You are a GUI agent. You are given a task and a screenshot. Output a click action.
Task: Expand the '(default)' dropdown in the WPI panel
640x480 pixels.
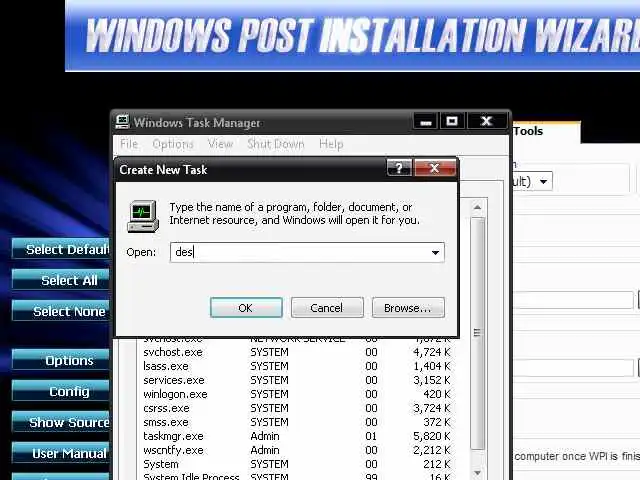(543, 181)
